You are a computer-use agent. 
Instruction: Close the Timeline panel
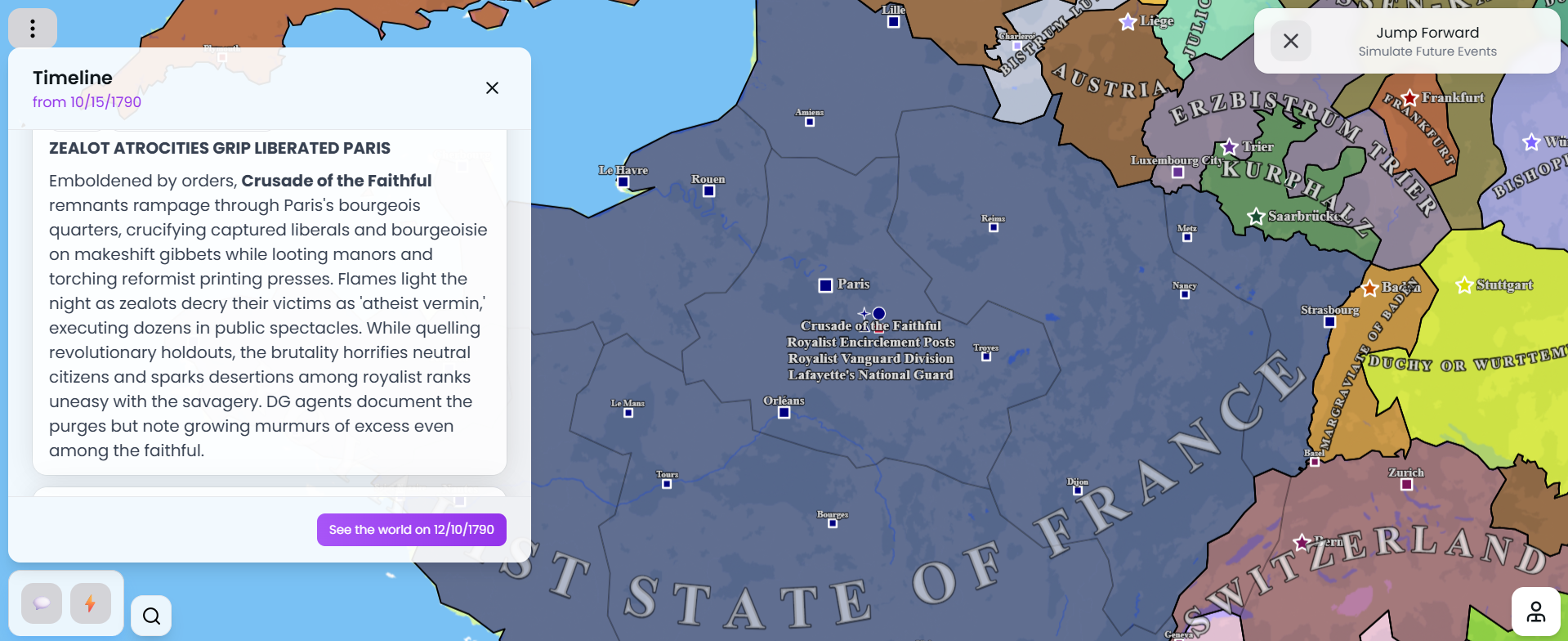[492, 88]
